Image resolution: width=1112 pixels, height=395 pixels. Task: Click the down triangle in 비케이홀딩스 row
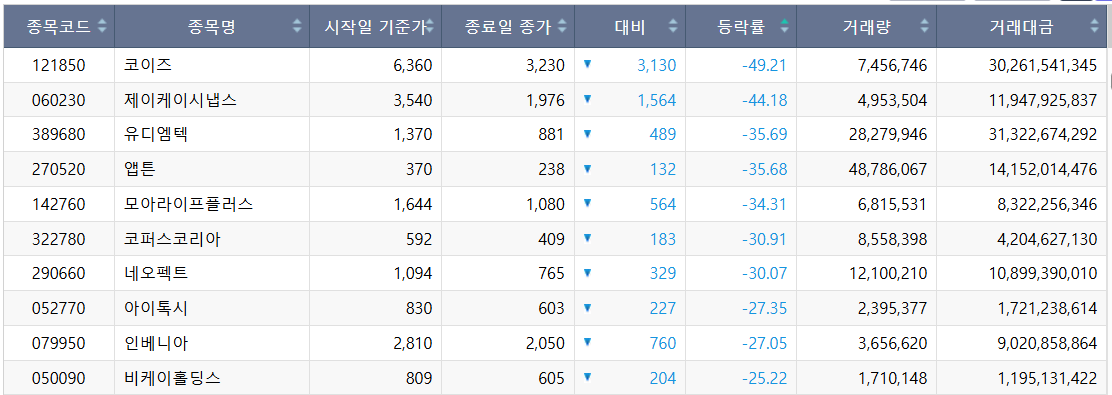587,377
